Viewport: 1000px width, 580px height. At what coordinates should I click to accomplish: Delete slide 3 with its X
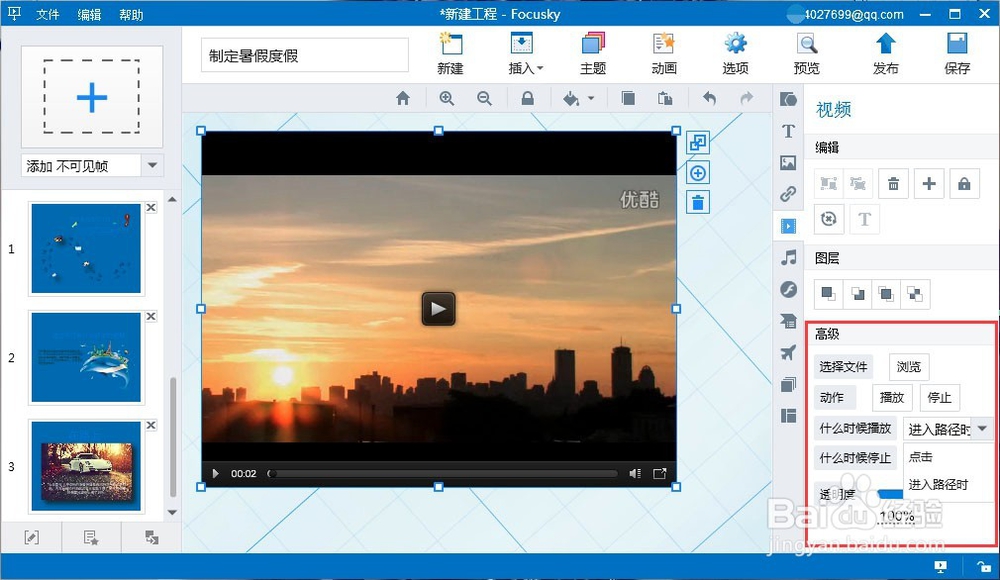click(151, 425)
